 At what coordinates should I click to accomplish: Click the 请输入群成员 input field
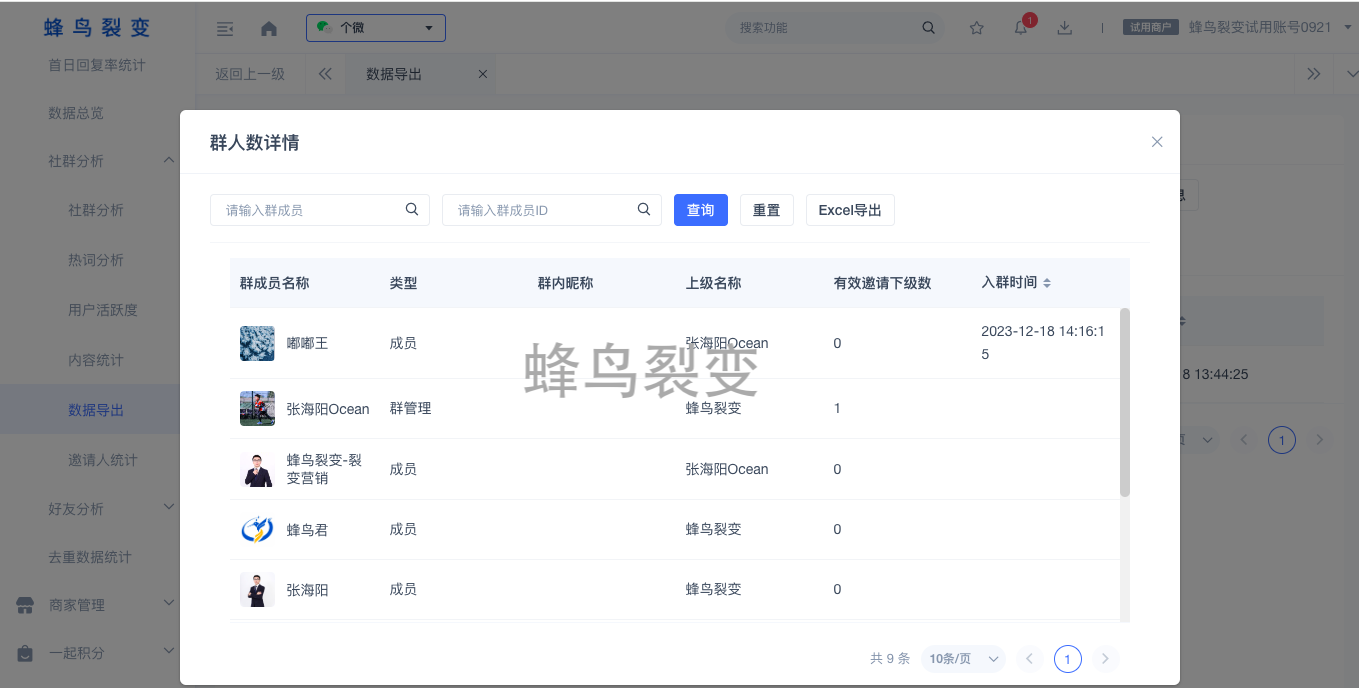pos(310,210)
